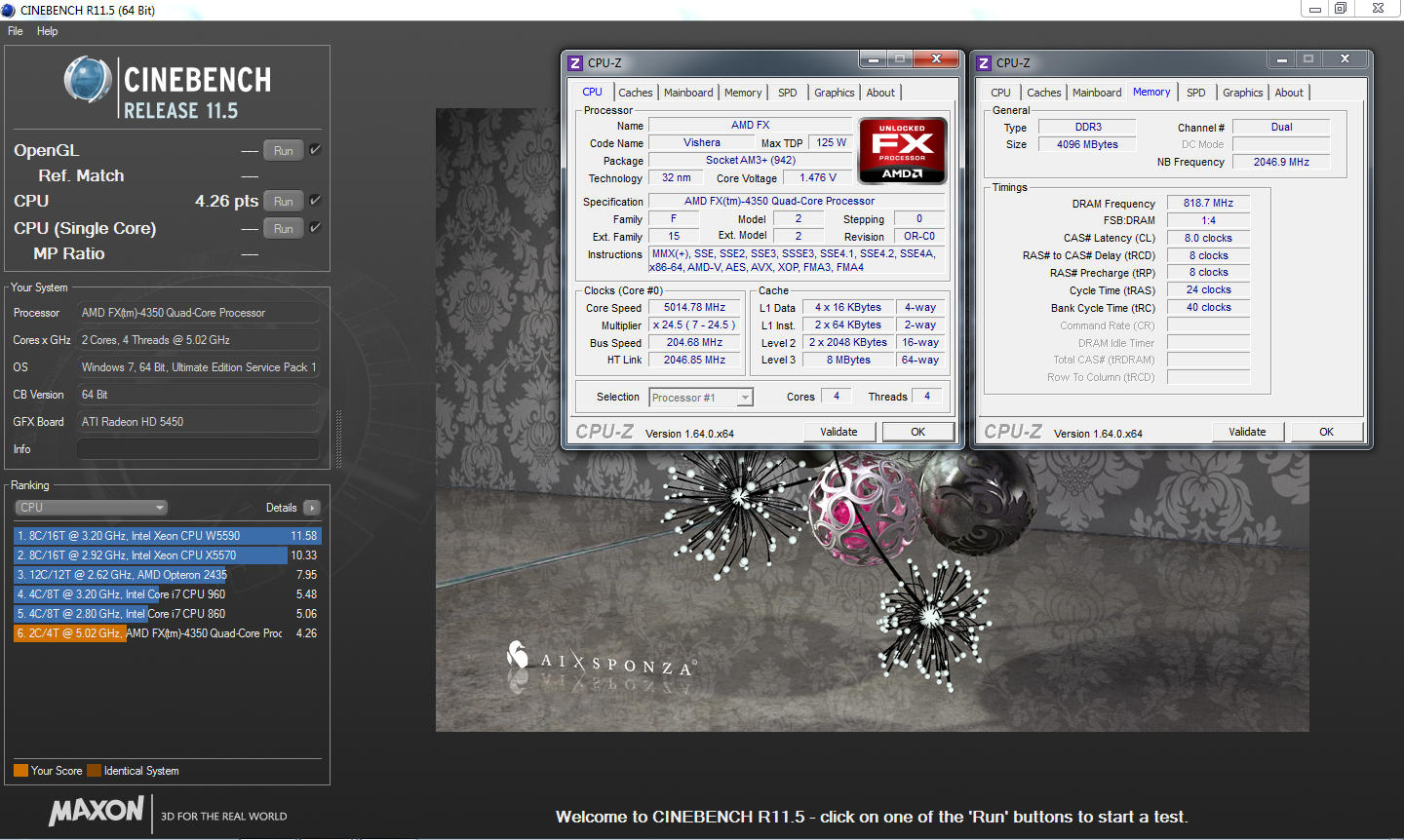1404x840 pixels.
Task: Toggle the CPU (Single Core) checkbox
Action: click(x=315, y=228)
